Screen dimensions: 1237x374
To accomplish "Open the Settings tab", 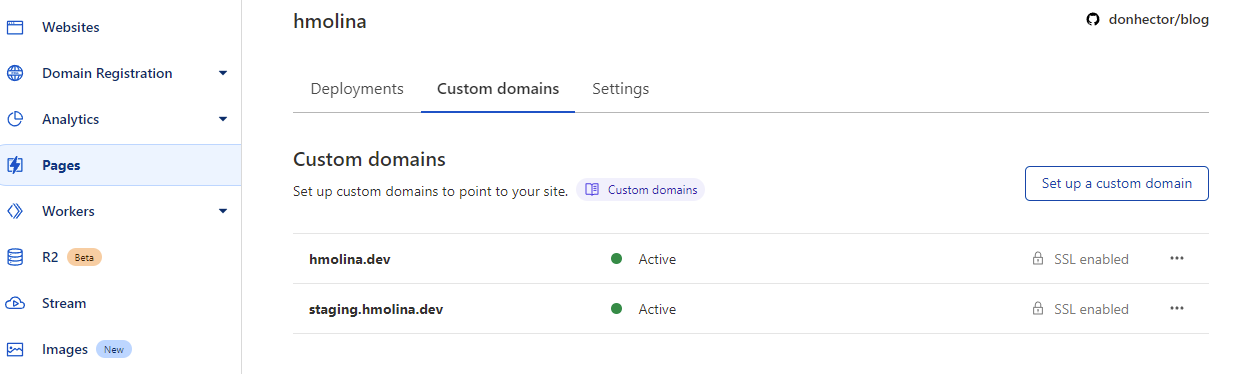I will pos(621,89).
